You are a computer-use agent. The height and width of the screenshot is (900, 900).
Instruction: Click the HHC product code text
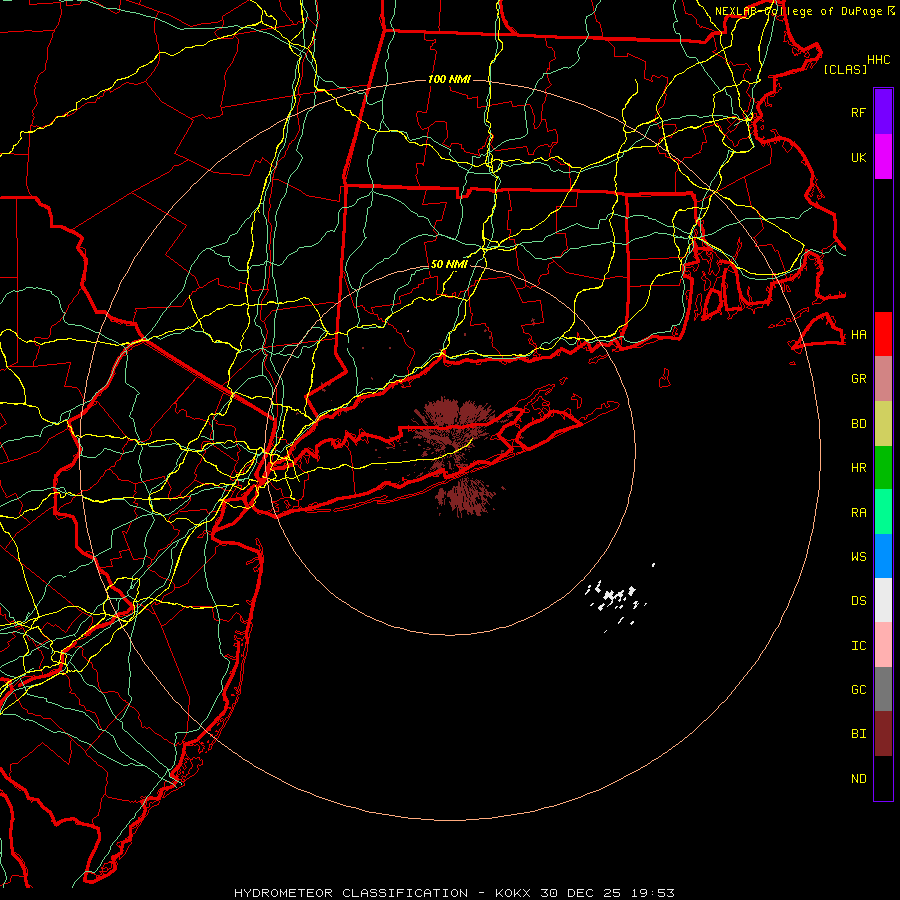pyautogui.click(x=878, y=60)
